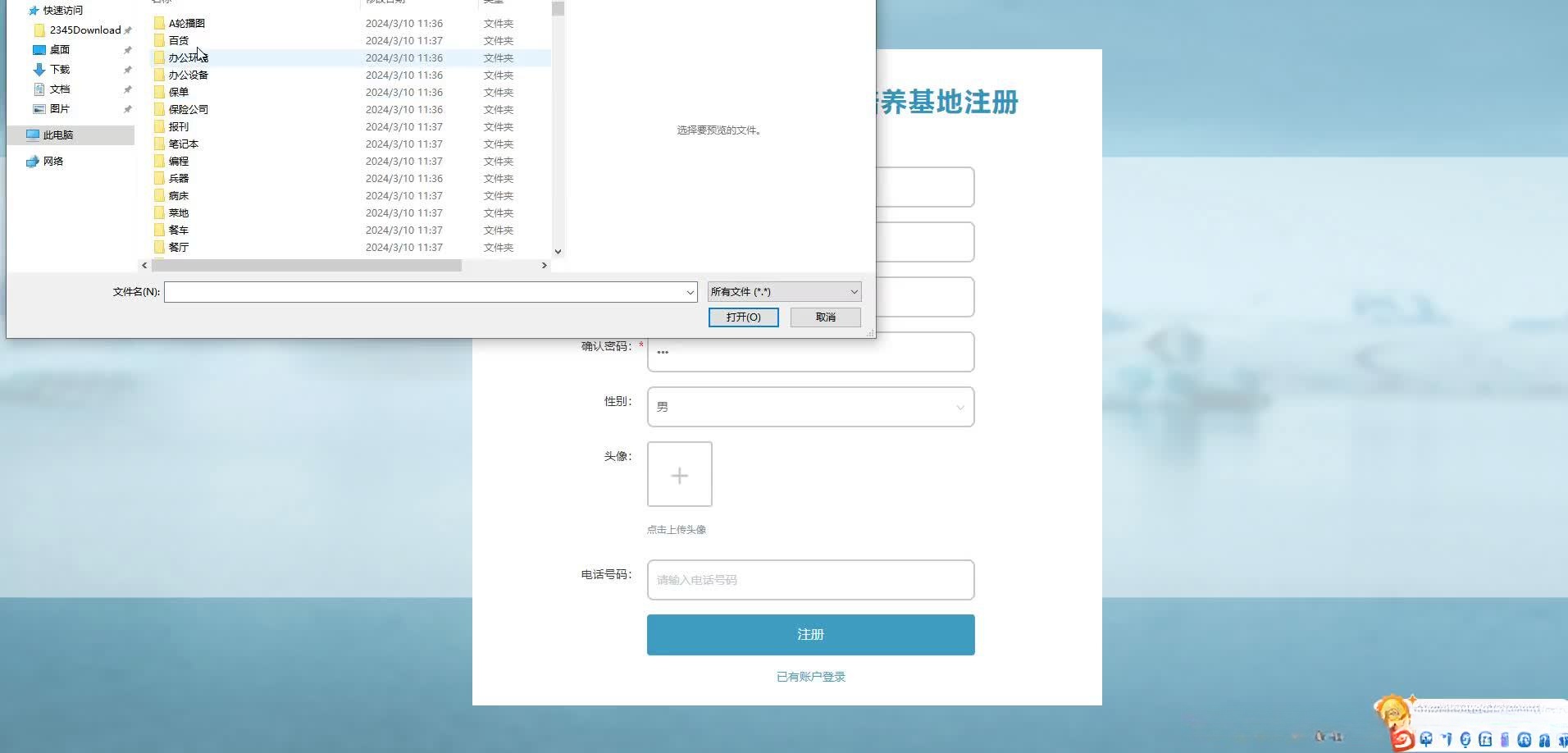Open the 2345Download folder shortcut
The image size is (1568, 753).
click(x=83, y=30)
